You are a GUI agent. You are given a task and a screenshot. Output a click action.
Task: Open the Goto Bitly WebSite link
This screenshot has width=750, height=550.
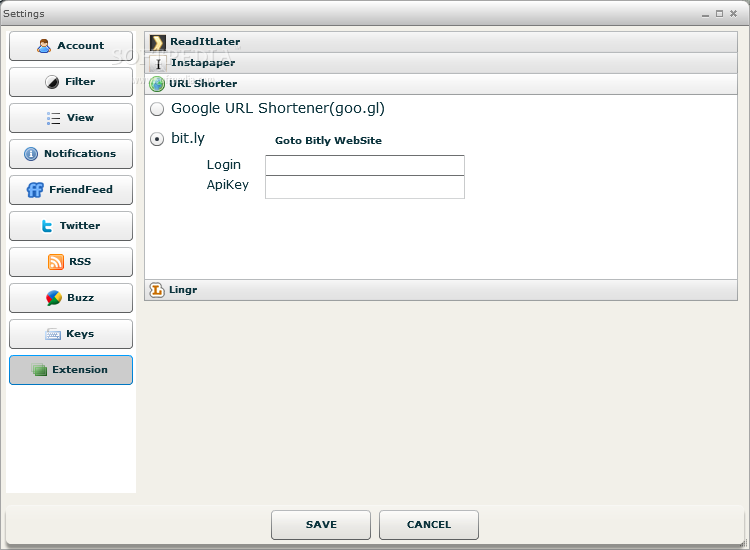[x=328, y=141]
